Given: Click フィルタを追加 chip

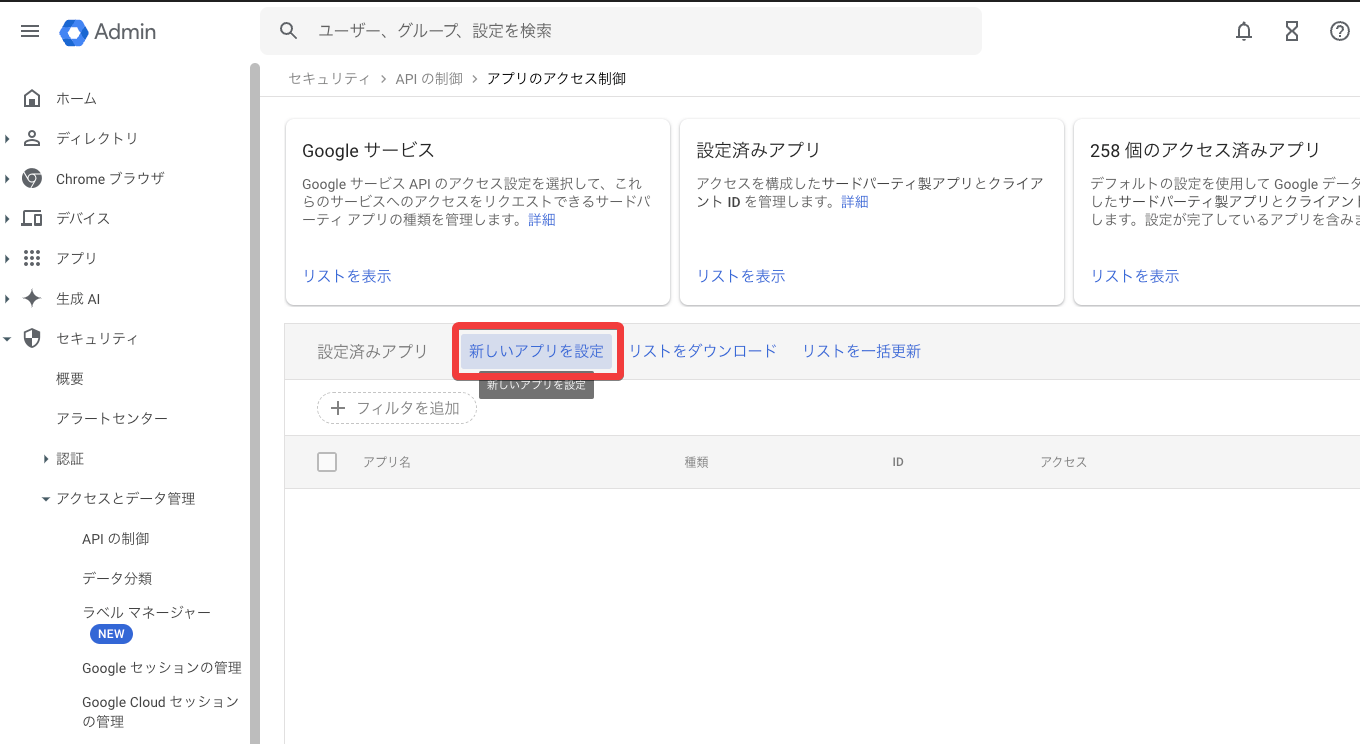Looking at the screenshot, I should pos(397,408).
